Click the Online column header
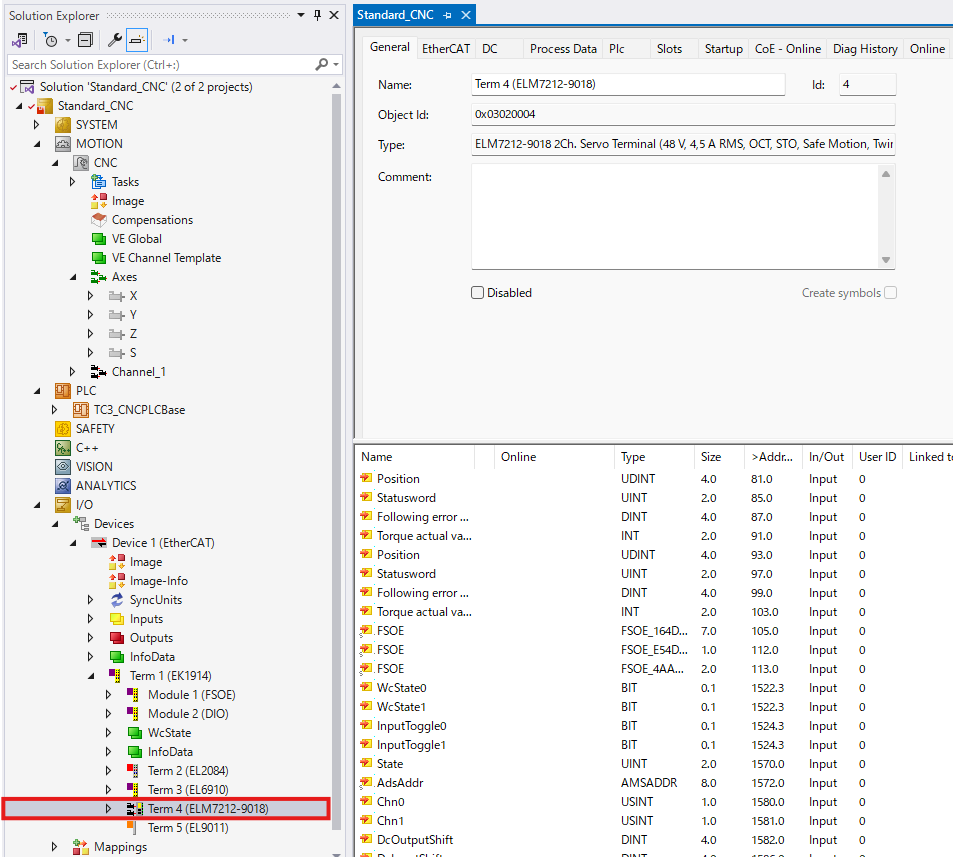The image size is (953, 857). pyautogui.click(x=554, y=456)
